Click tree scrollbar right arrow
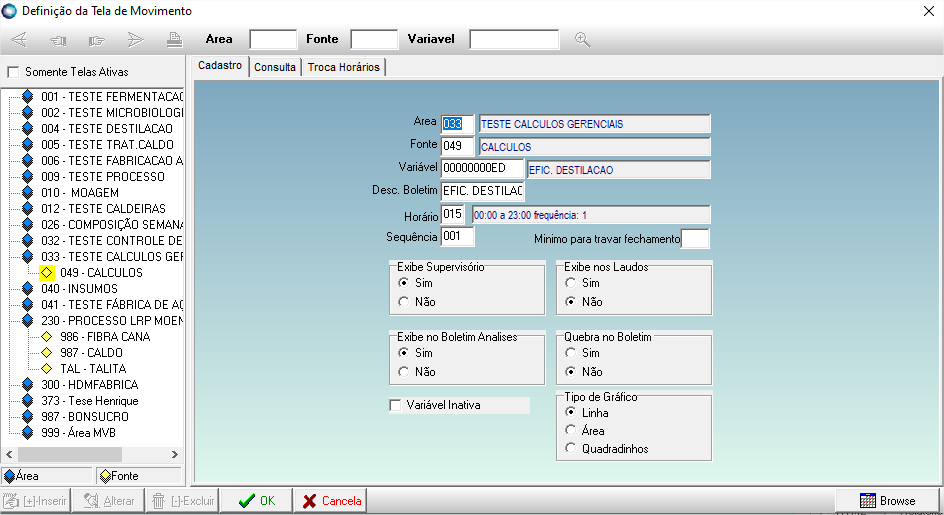The height and width of the screenshot is (515, 944). pyautogui.click(x=175, y=454)
